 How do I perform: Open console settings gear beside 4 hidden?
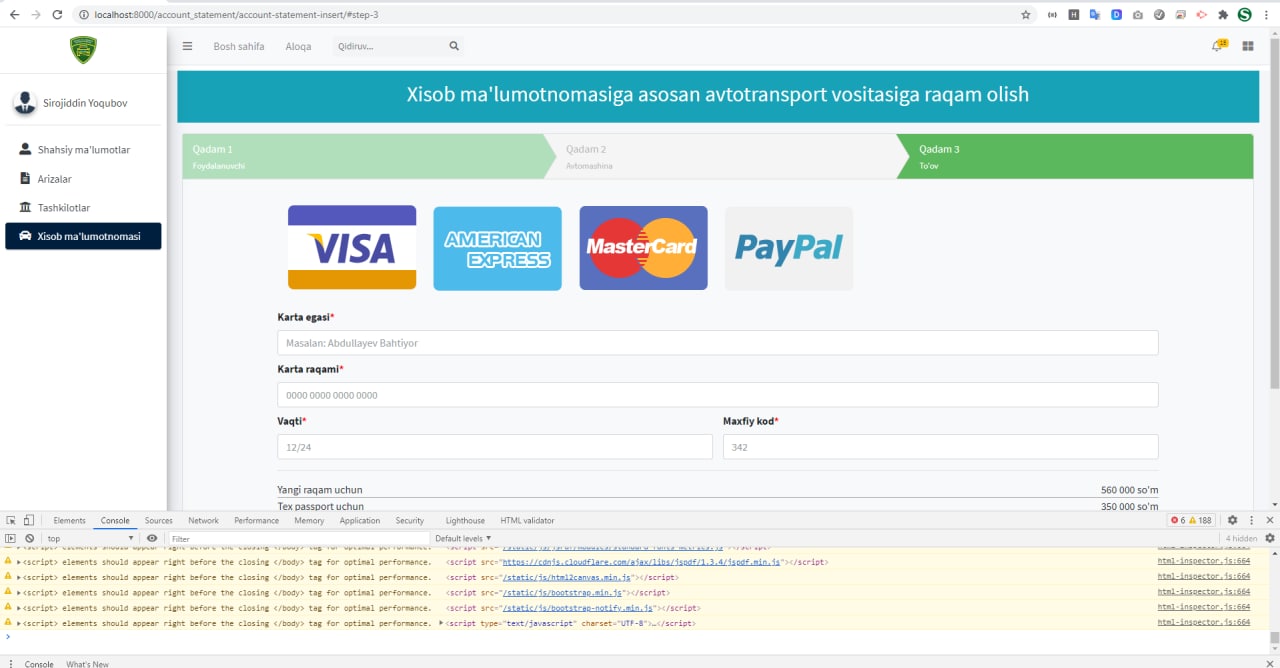tap(1270, 538)
